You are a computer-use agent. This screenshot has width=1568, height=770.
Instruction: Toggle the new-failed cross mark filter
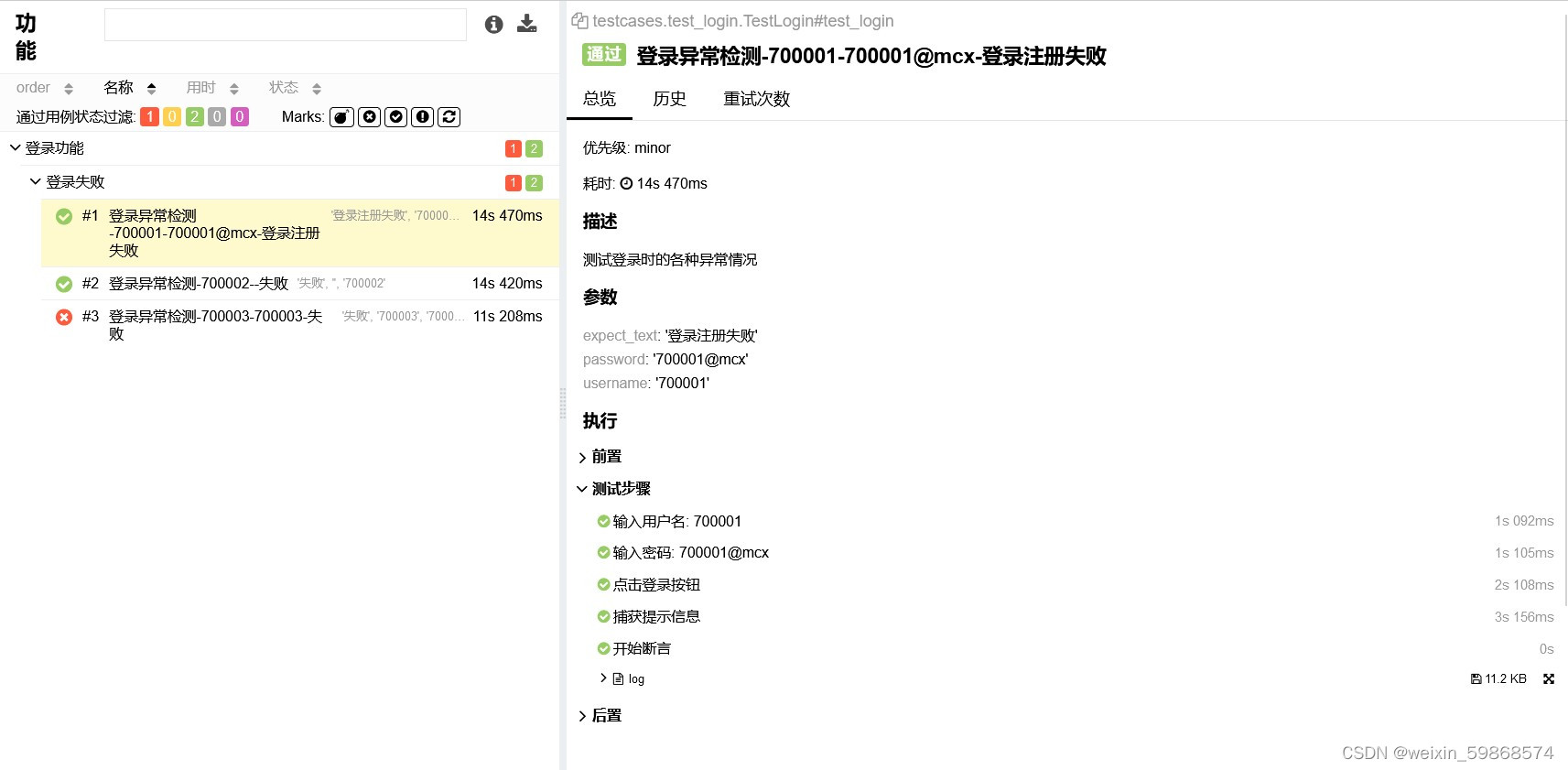point(369,117)
